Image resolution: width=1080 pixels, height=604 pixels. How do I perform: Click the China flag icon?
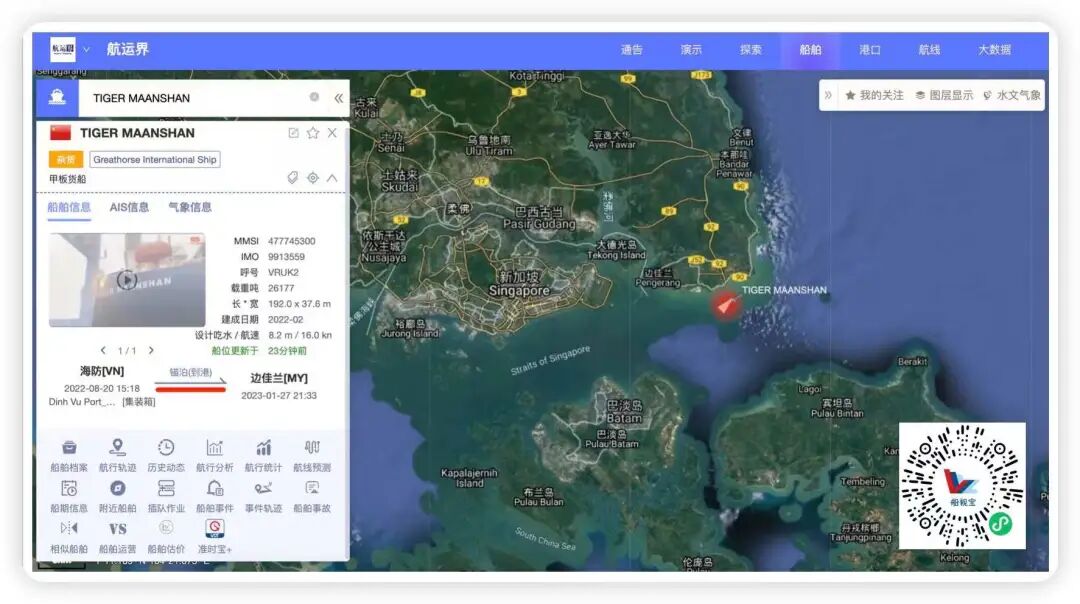tap(61, 132)
